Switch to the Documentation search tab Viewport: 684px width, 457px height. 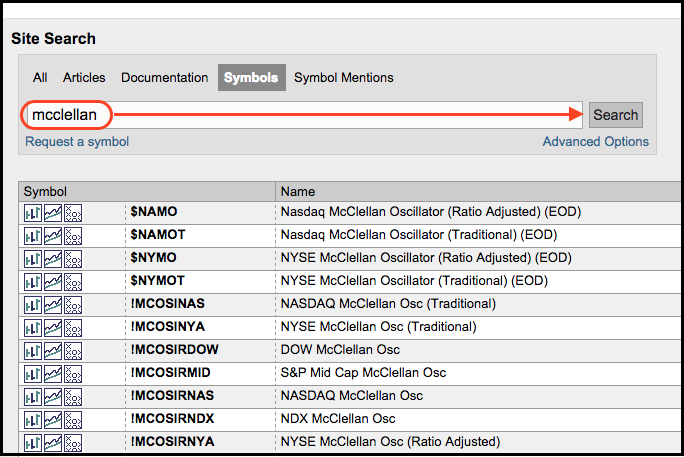click(164, 78)
